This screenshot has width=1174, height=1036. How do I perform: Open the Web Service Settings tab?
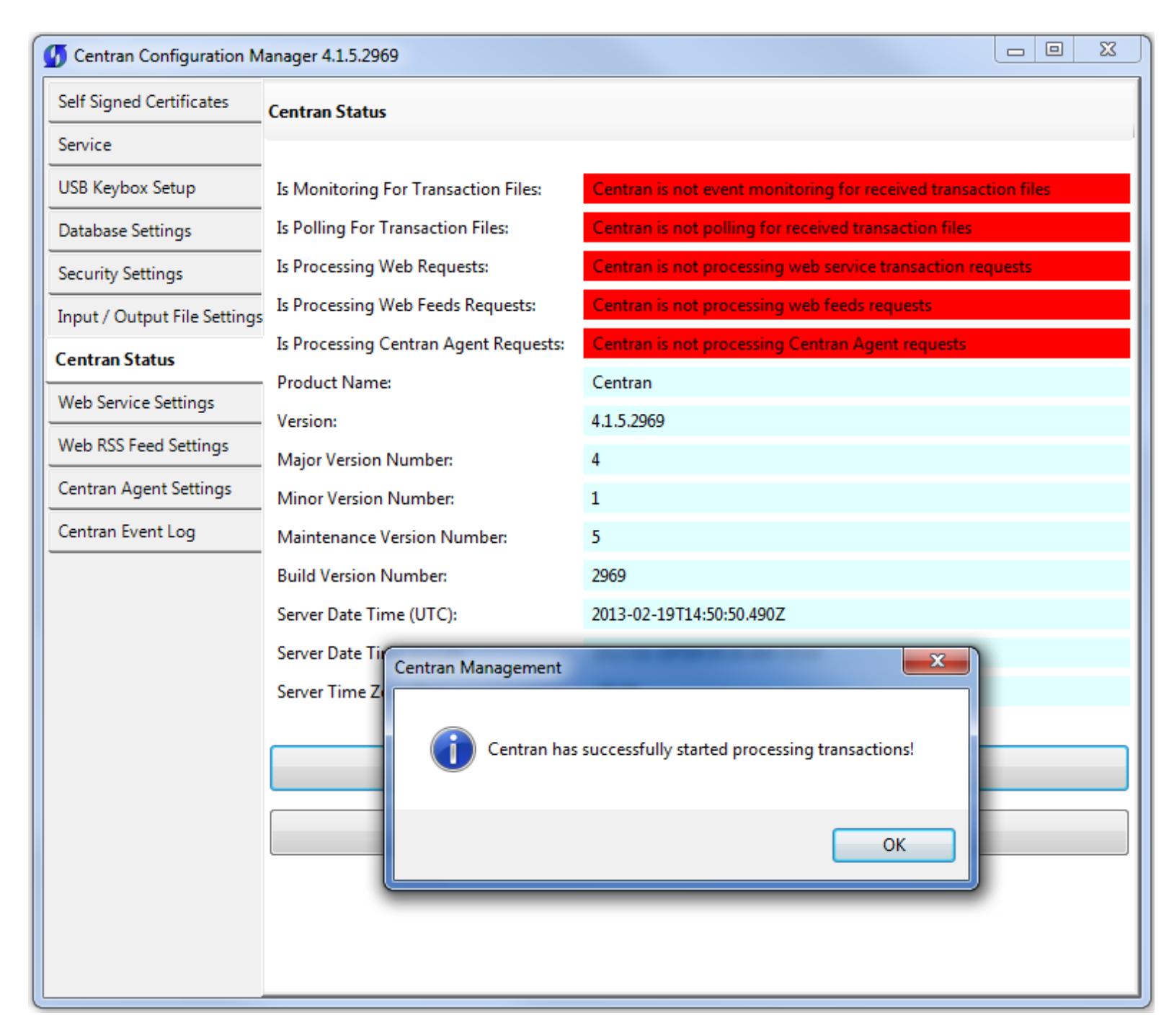[154, 402]
